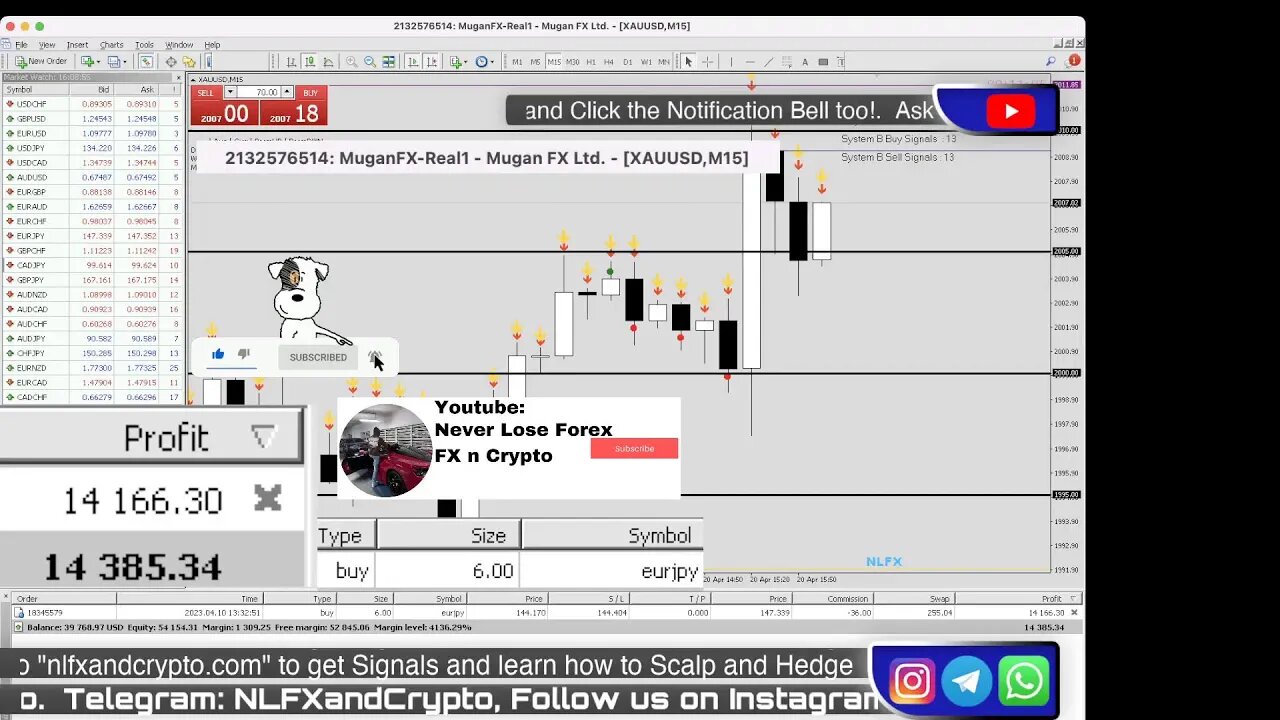Select the Text 'A' tool

[805, 62]
